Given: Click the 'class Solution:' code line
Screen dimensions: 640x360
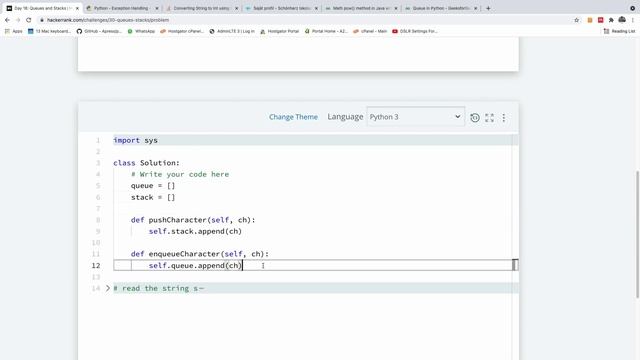Looking at the screenshot, I should coord(147,163).
